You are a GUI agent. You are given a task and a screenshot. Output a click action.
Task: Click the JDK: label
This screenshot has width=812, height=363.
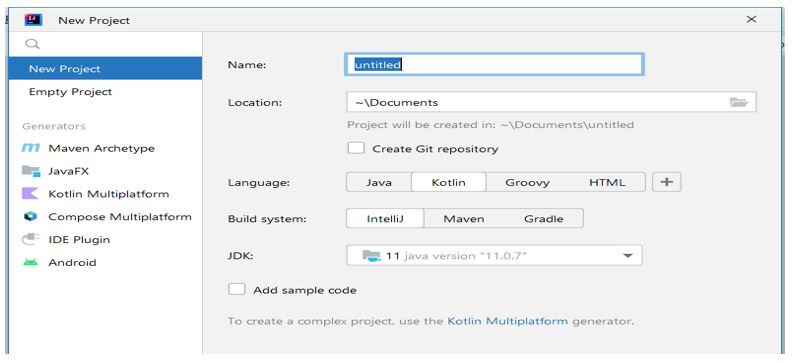click(x=240, y=256)
